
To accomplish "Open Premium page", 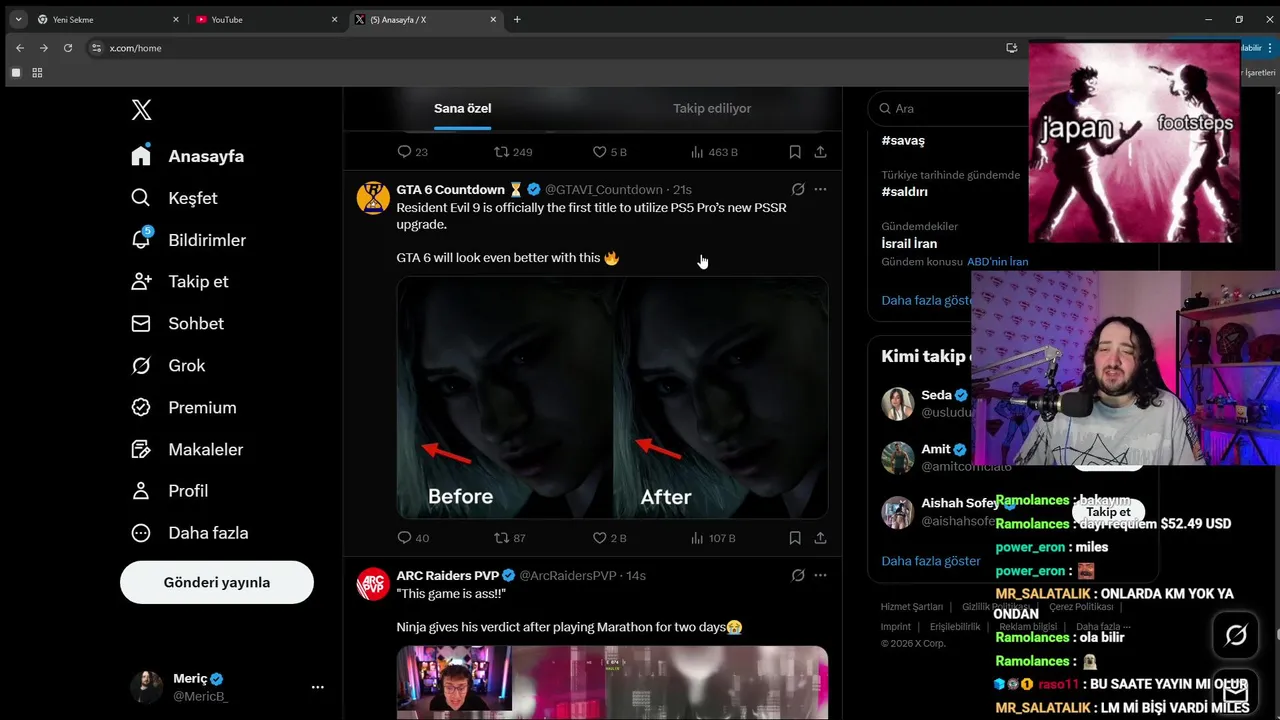I will (184, 408).
